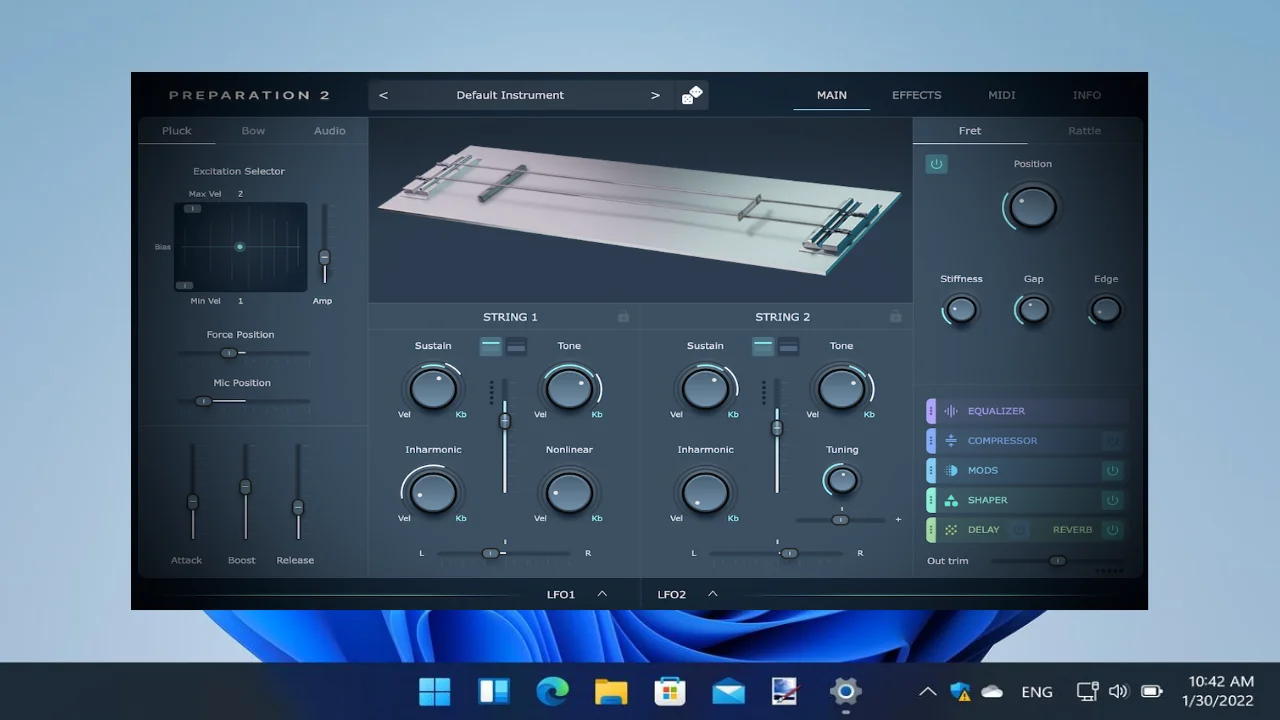
Task: Show hidden tray icons chevron
Action: coord(927,691)
